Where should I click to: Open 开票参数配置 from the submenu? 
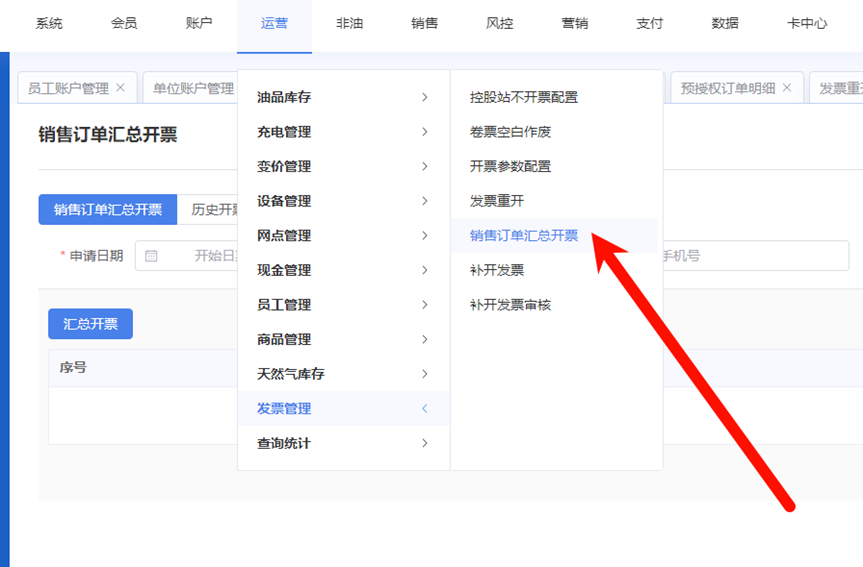click(510, 166)
